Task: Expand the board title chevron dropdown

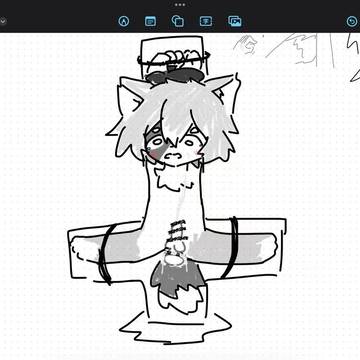Action: click(3, 21)
